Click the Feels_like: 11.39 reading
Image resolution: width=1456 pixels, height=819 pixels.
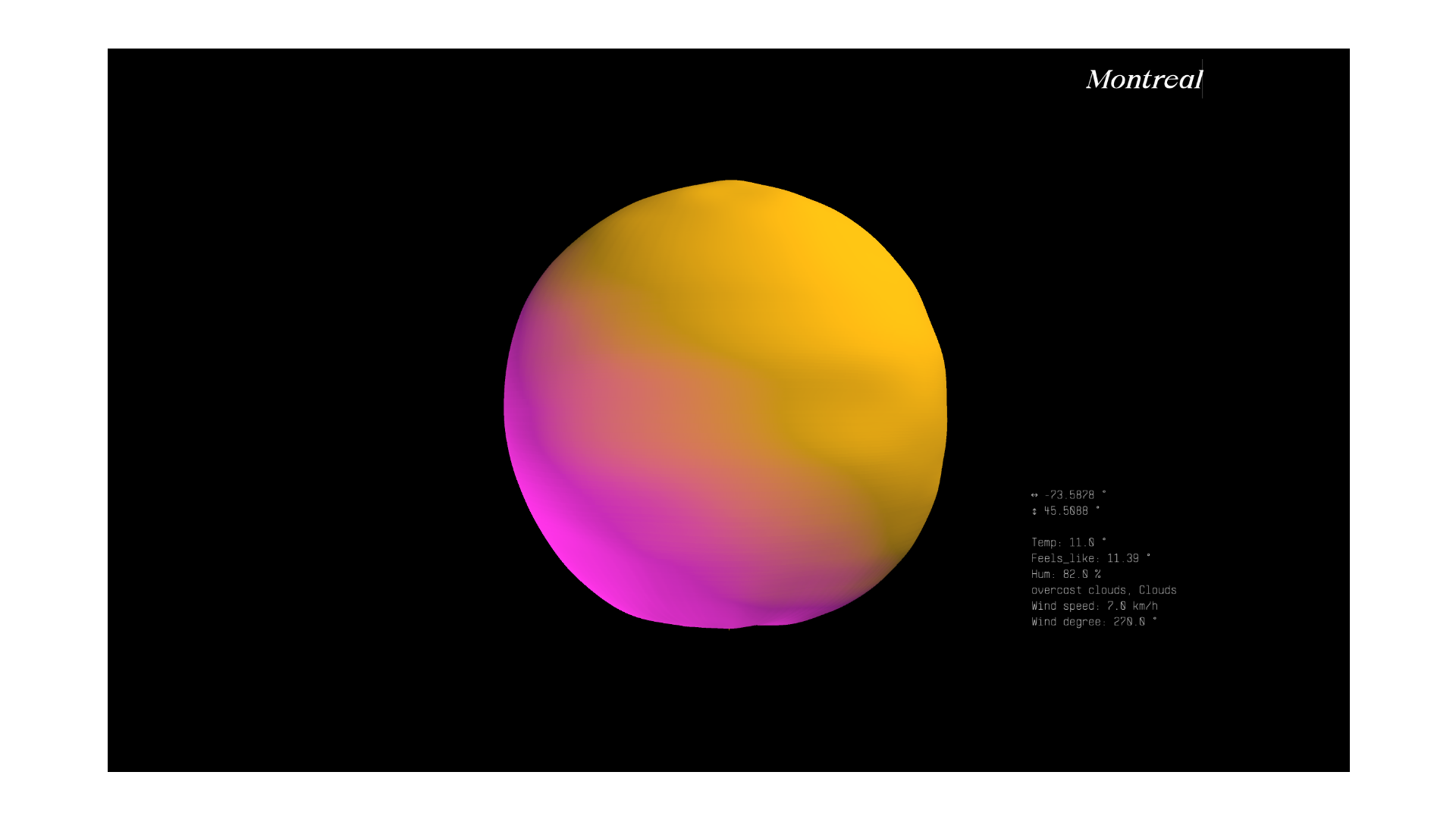point(1090,558)
